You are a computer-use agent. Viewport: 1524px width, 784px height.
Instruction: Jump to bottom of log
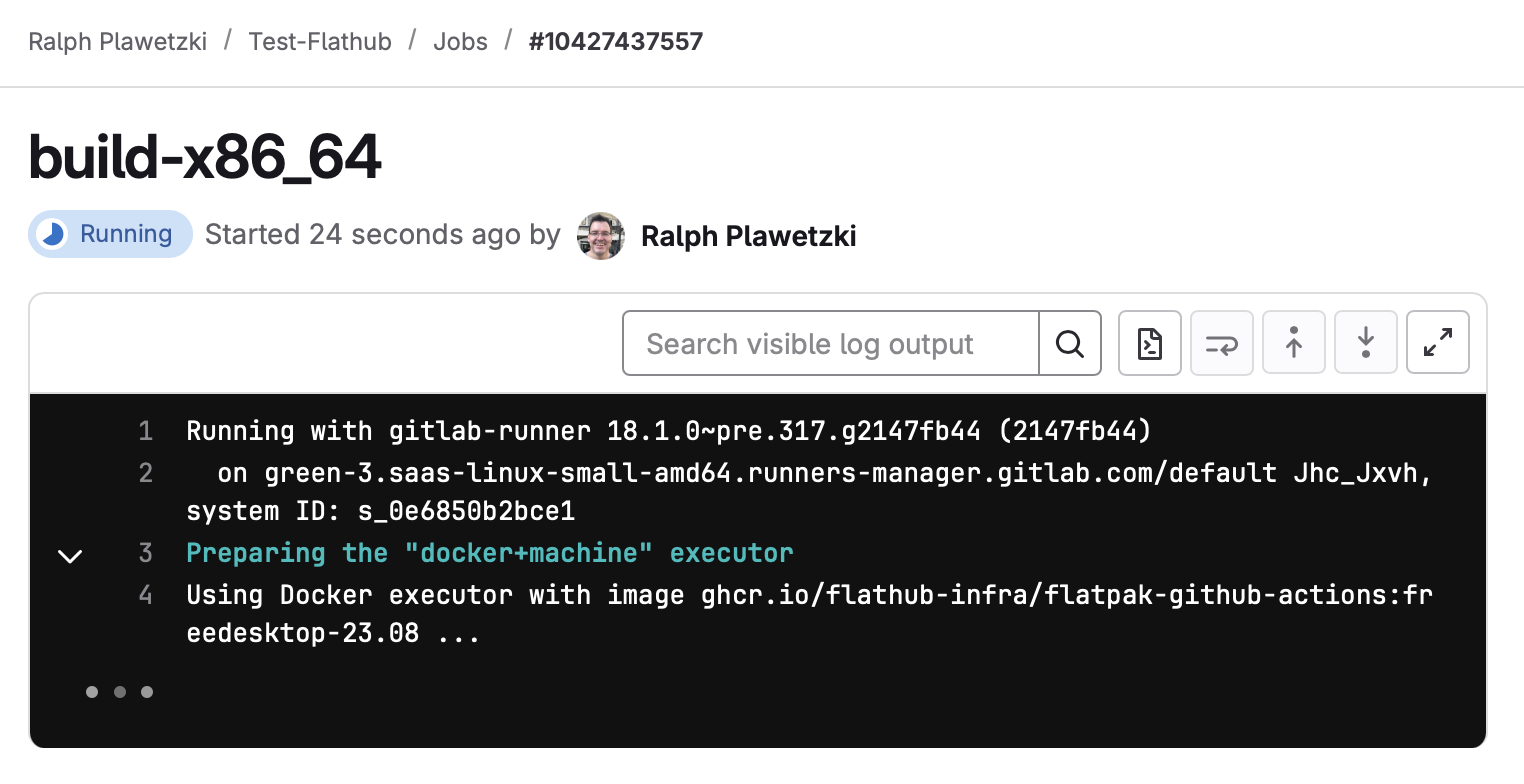(1366, 343)
